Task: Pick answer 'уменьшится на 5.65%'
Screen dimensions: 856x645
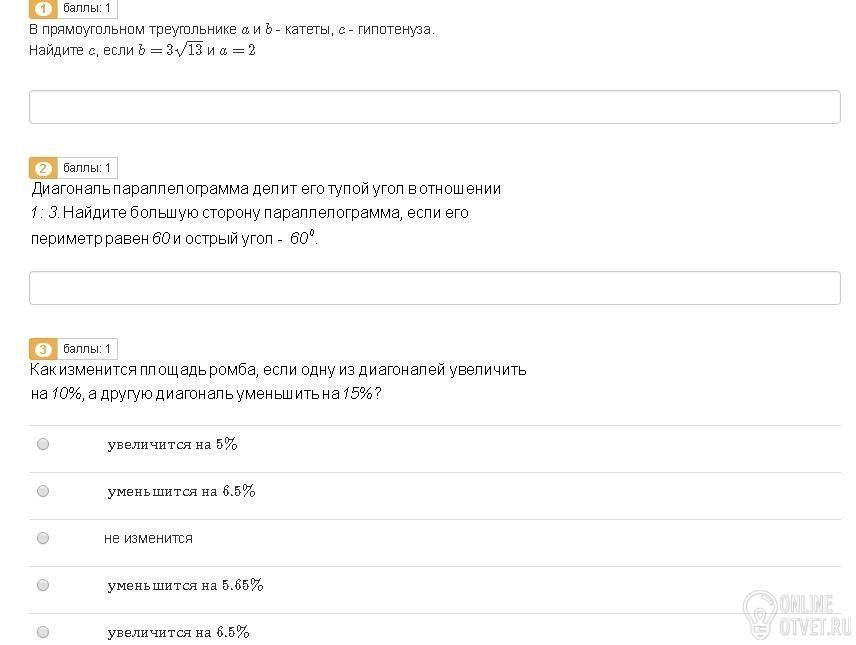Action: (x=43, y=585)
